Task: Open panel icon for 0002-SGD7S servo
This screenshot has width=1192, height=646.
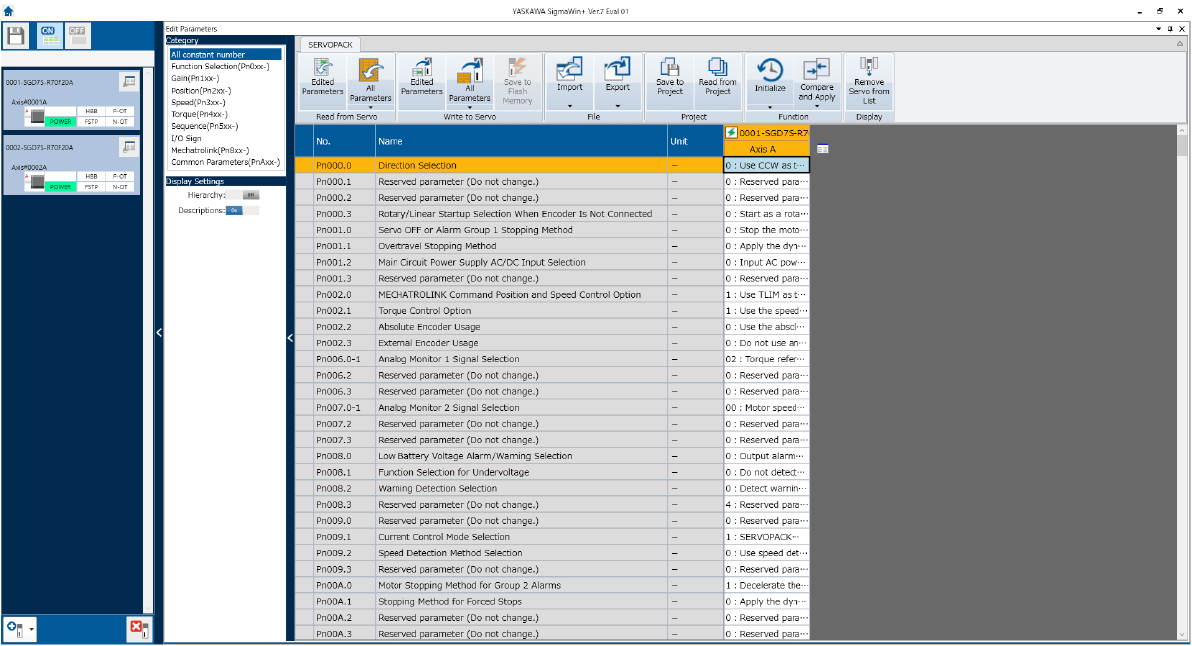Action: [129, 147]
